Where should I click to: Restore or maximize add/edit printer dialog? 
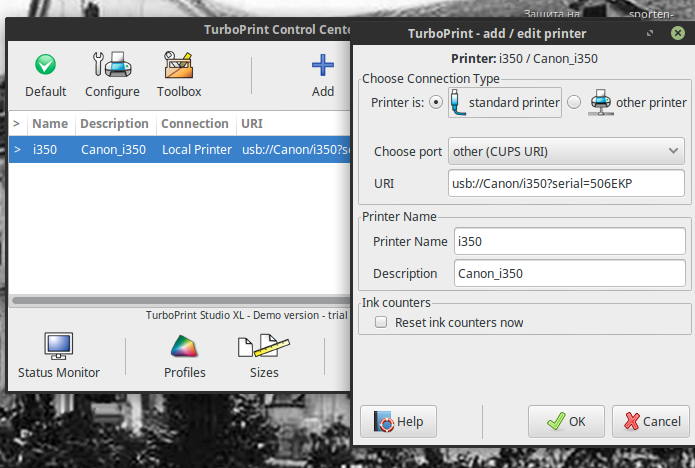(x=650, y=33)
